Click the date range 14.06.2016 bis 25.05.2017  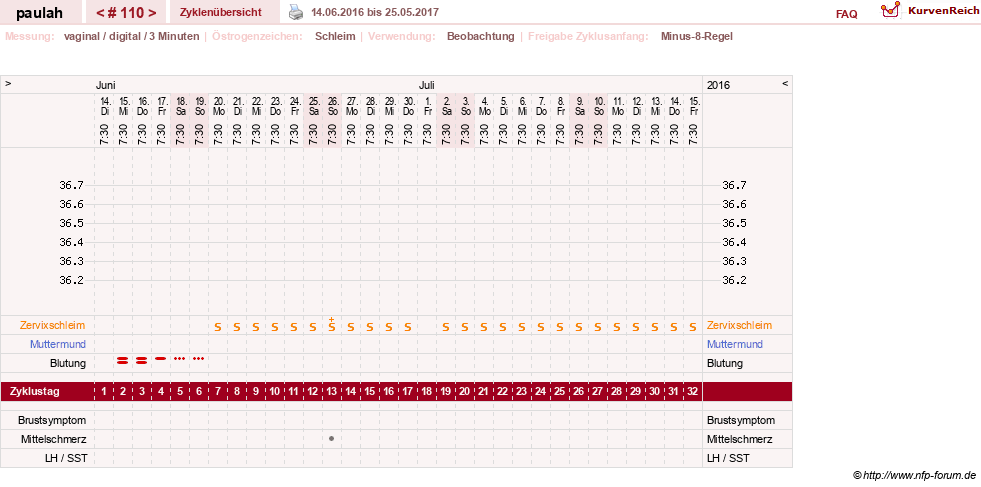click(x=375, y=13)
